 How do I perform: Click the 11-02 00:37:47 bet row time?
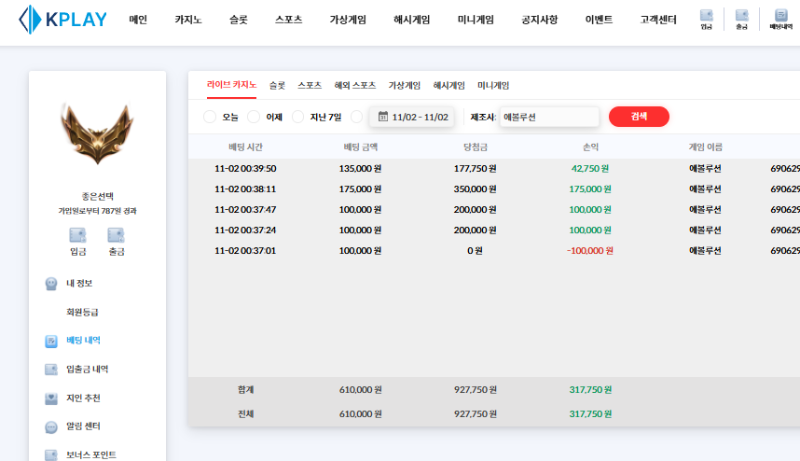click(x=245, y=210)
